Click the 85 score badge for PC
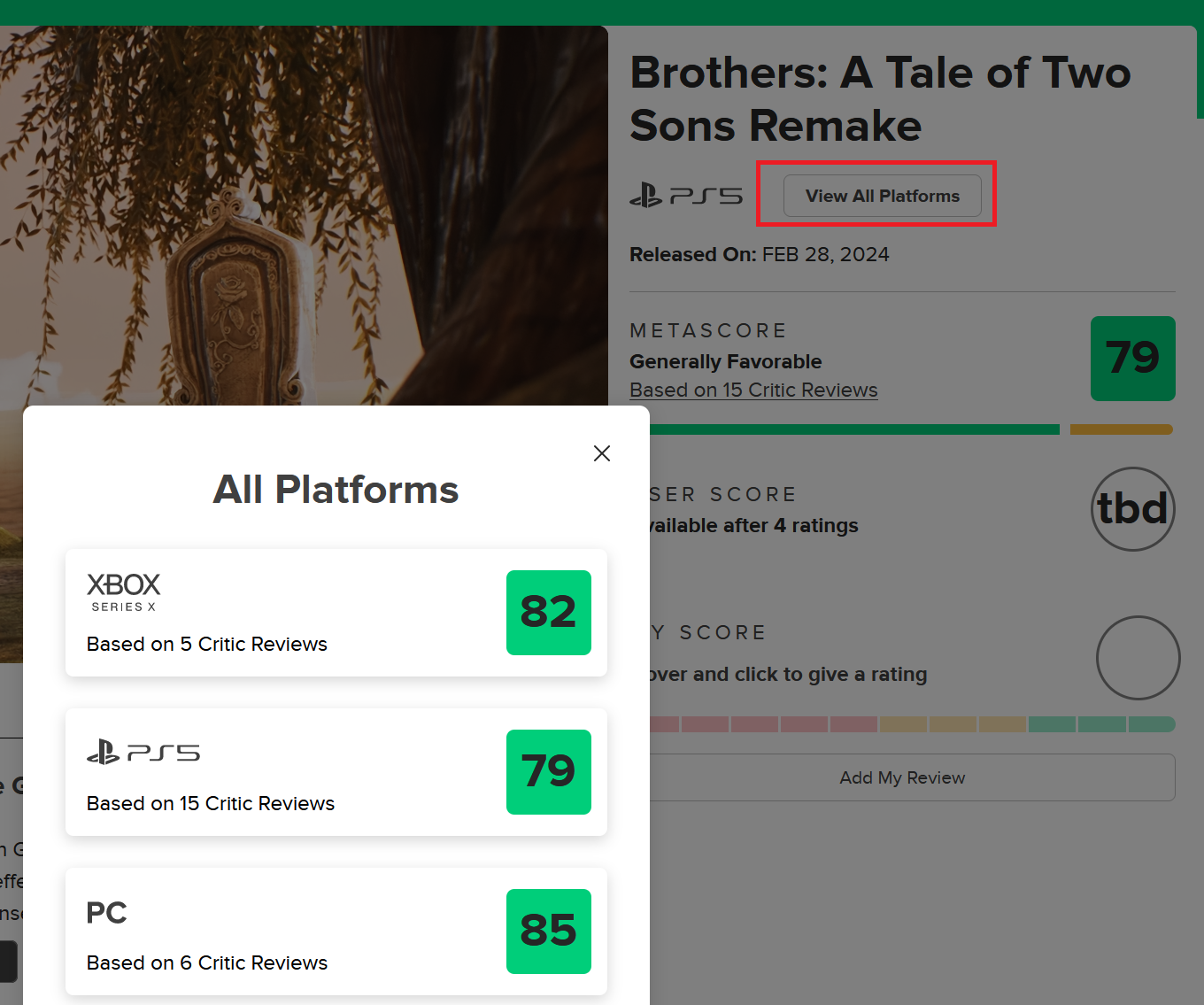This screenshot has height=1005, width=1204. (x=549, y=932)
